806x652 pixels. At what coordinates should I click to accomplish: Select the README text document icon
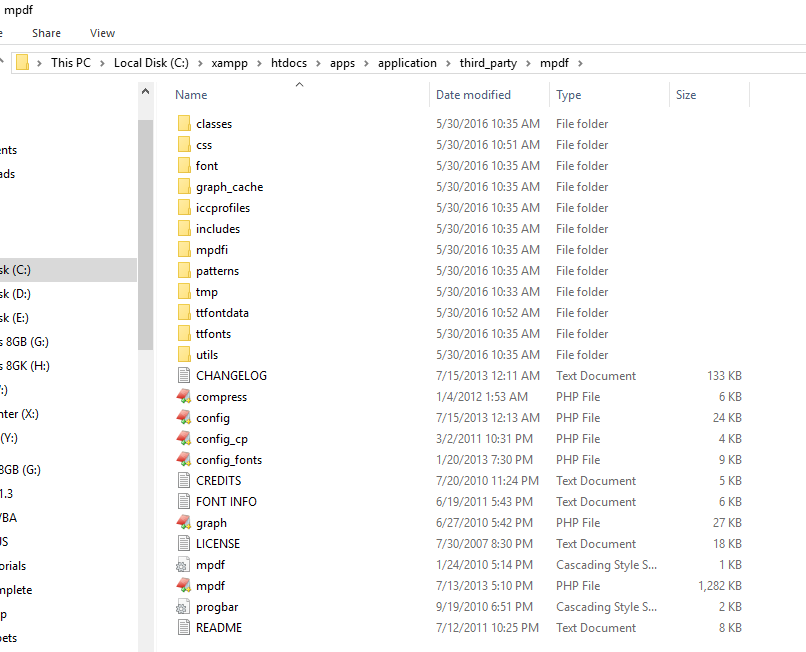tap(184, 628)
